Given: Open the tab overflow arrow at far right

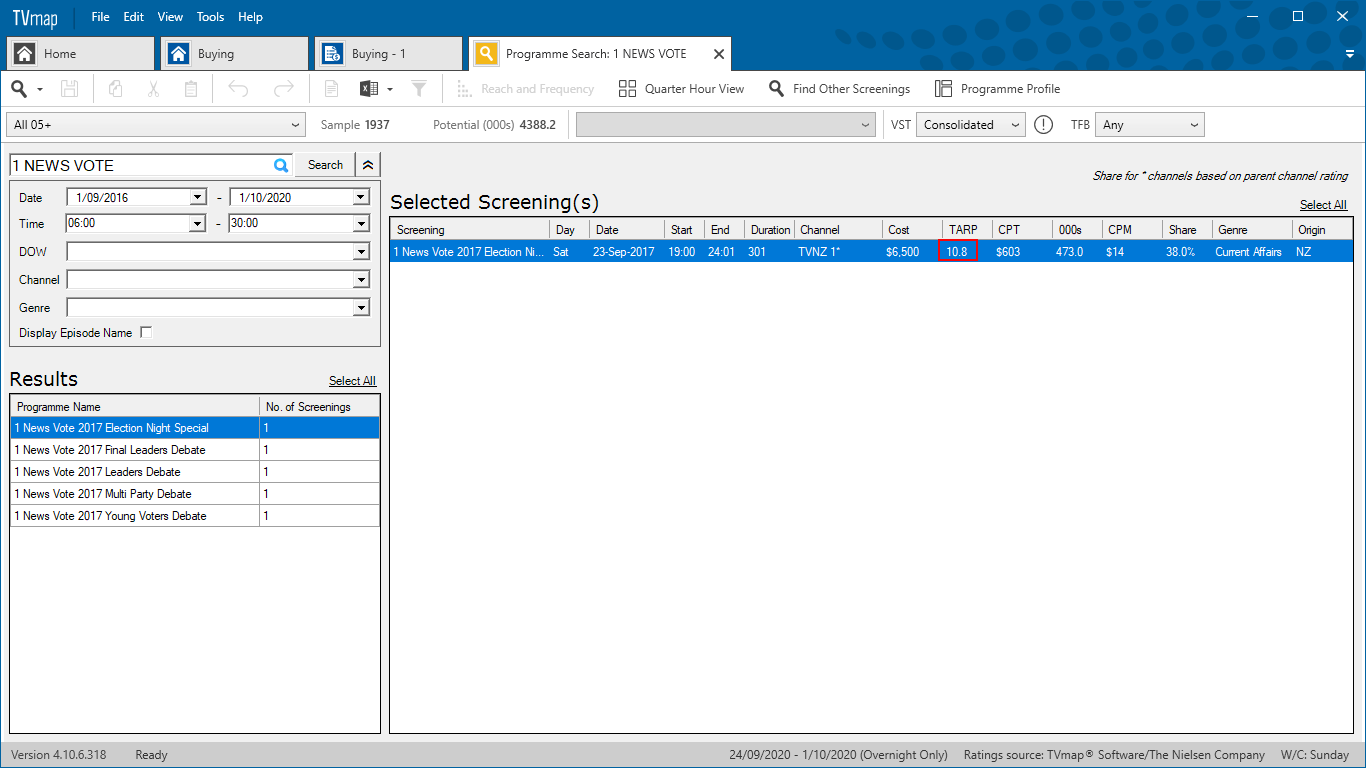Looking at the screenshot, I should click(x=1350, y=54).
